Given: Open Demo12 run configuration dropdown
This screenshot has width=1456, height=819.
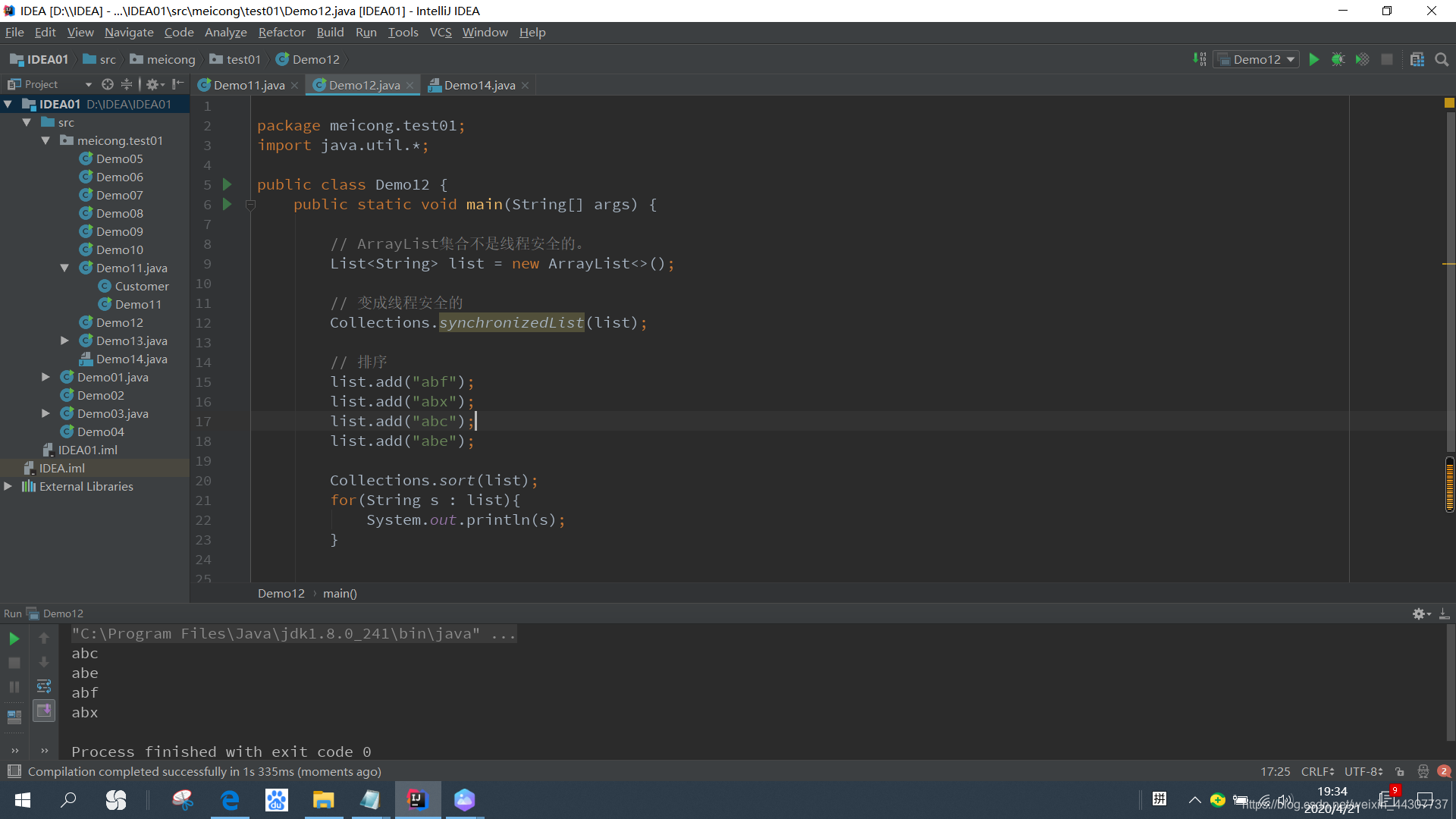Looking at the screenshot, I should (x=1257, y=59).
